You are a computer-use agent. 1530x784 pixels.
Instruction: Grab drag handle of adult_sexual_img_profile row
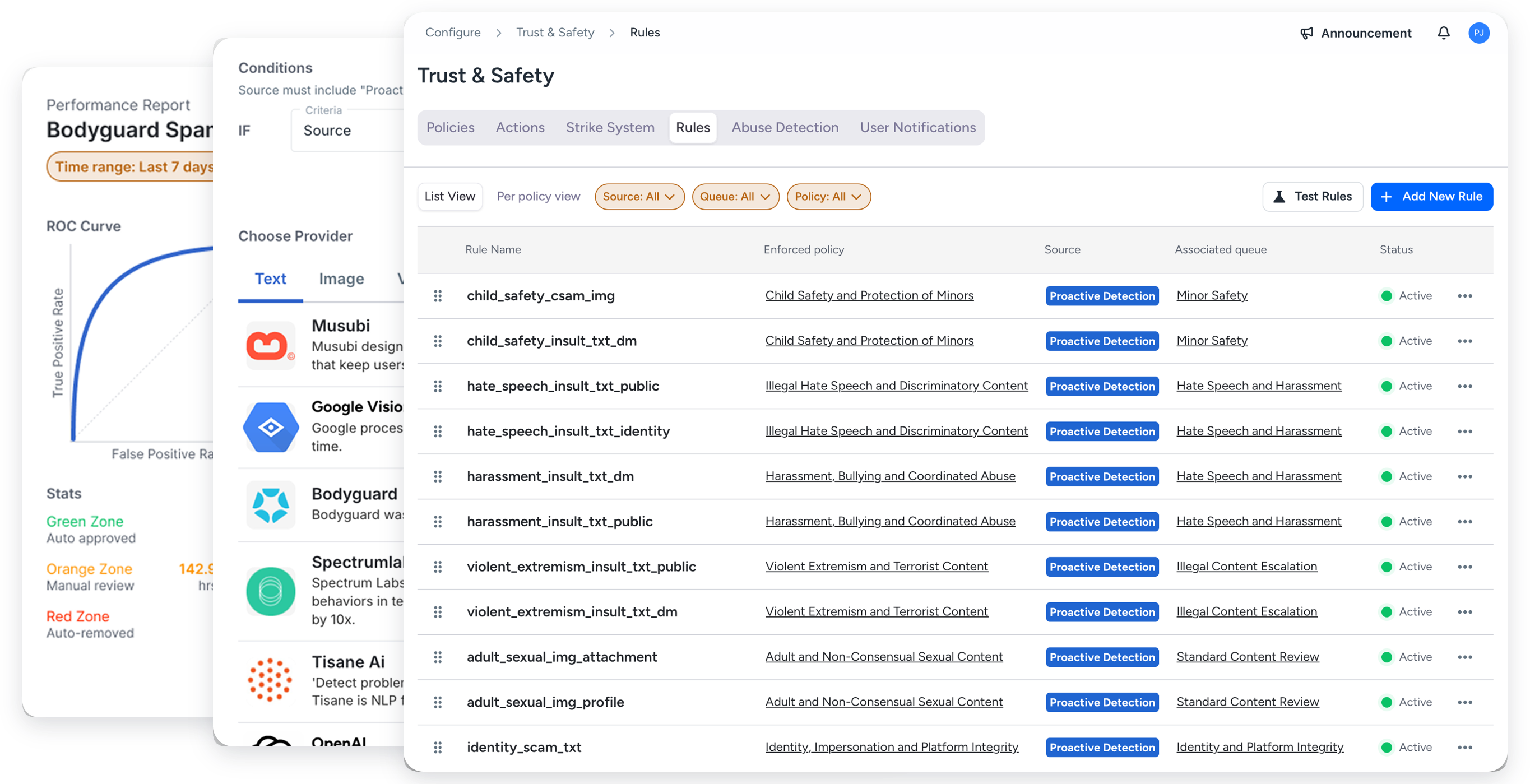coord(438,702)
